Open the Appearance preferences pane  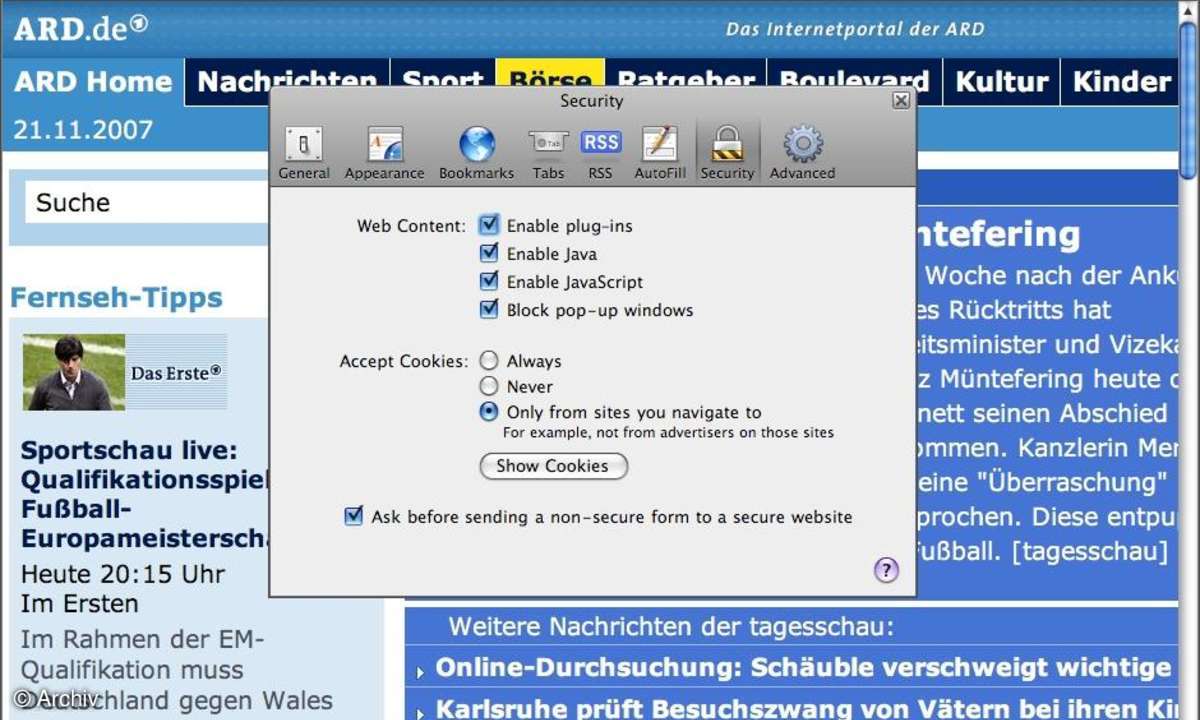(385, 152)
